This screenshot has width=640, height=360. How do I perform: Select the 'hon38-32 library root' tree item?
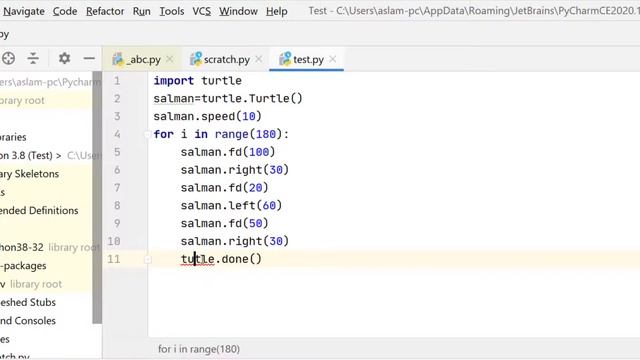(49, 247)
